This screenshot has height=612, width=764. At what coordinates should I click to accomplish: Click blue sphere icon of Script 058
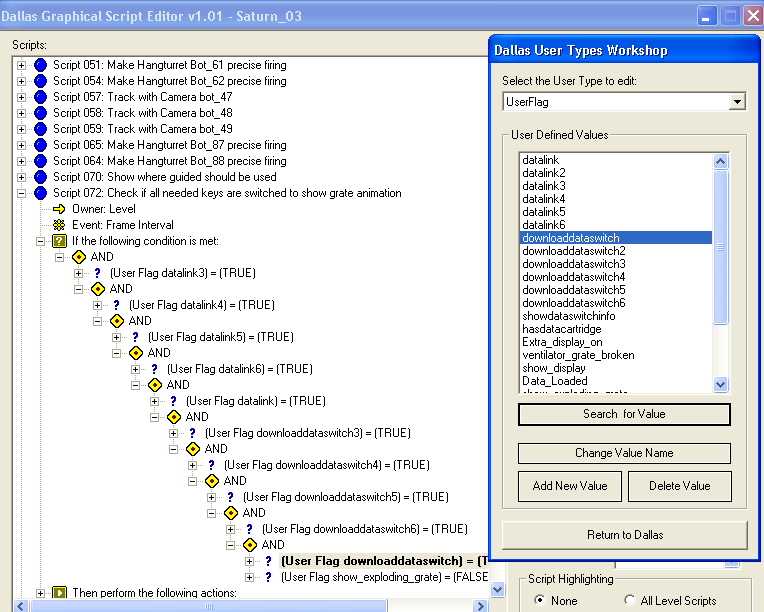click(x=40, y=113)
